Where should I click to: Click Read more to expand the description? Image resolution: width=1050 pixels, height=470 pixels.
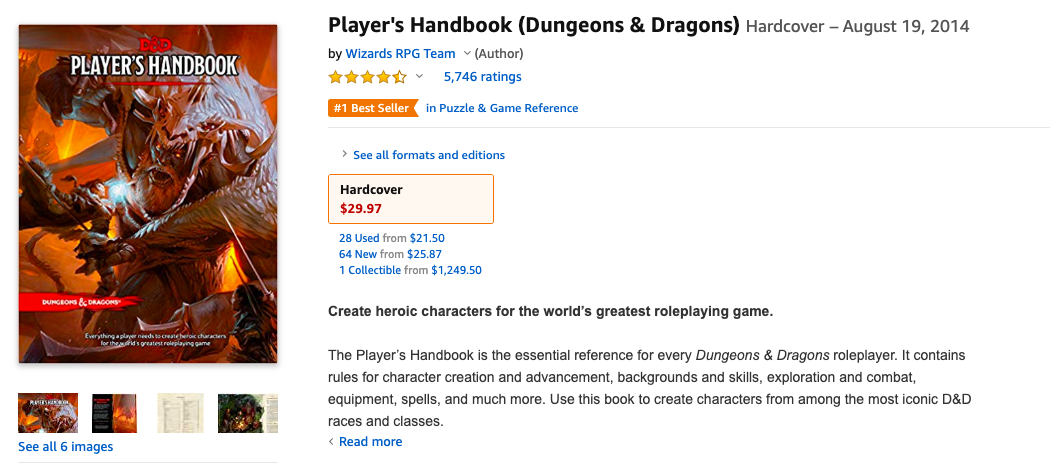tap(370, 442)
